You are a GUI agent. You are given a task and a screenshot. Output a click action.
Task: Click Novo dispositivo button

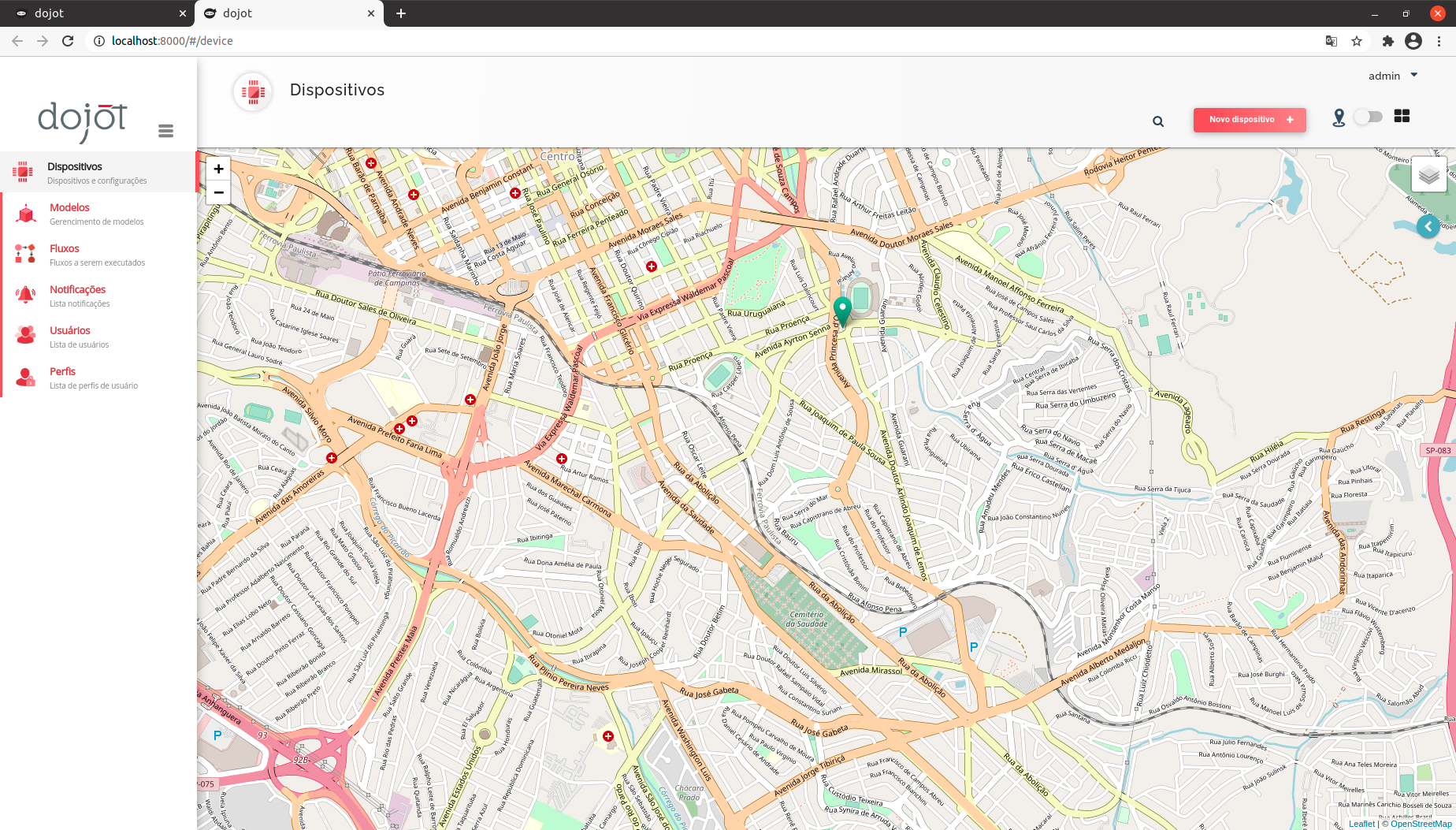click(1250, 120)
